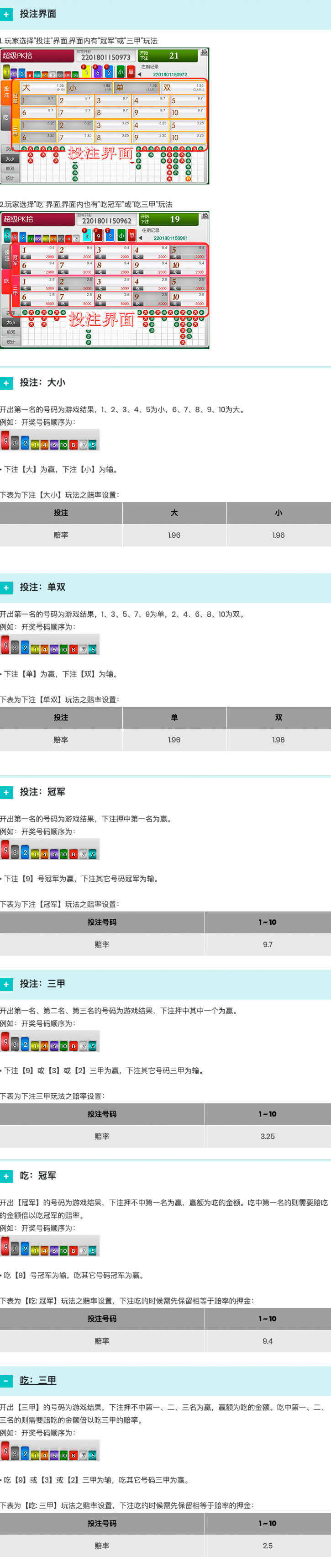Image resolution: width=331 pixels, height=1568 pixels.
Task: Click the green 小 result badge beside countdown 21
Action: [121, 72]
